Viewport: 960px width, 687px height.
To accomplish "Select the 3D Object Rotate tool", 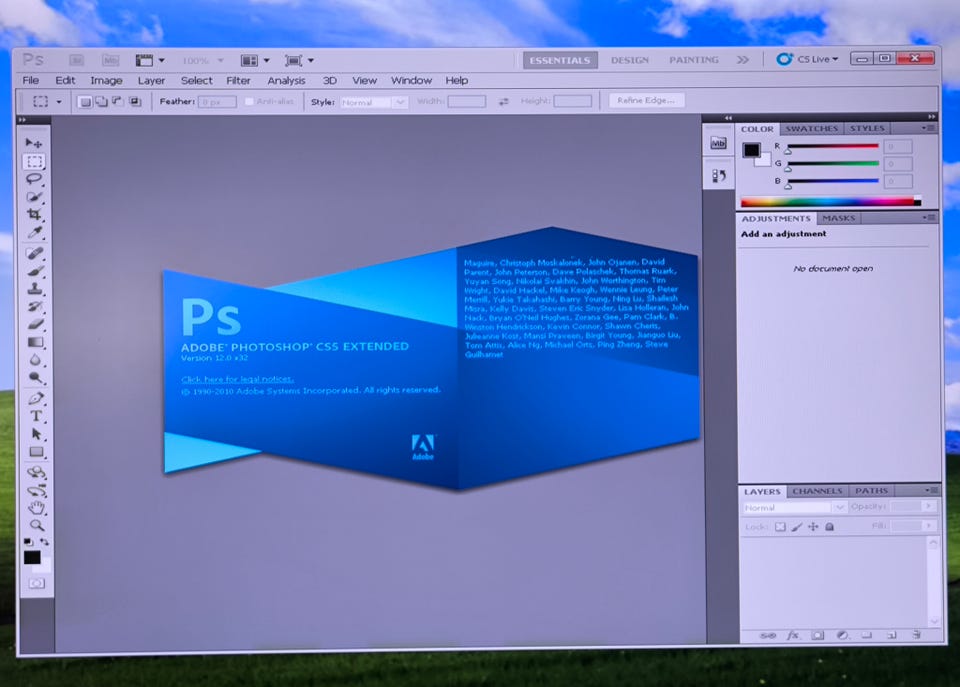I will pos(37,473).
